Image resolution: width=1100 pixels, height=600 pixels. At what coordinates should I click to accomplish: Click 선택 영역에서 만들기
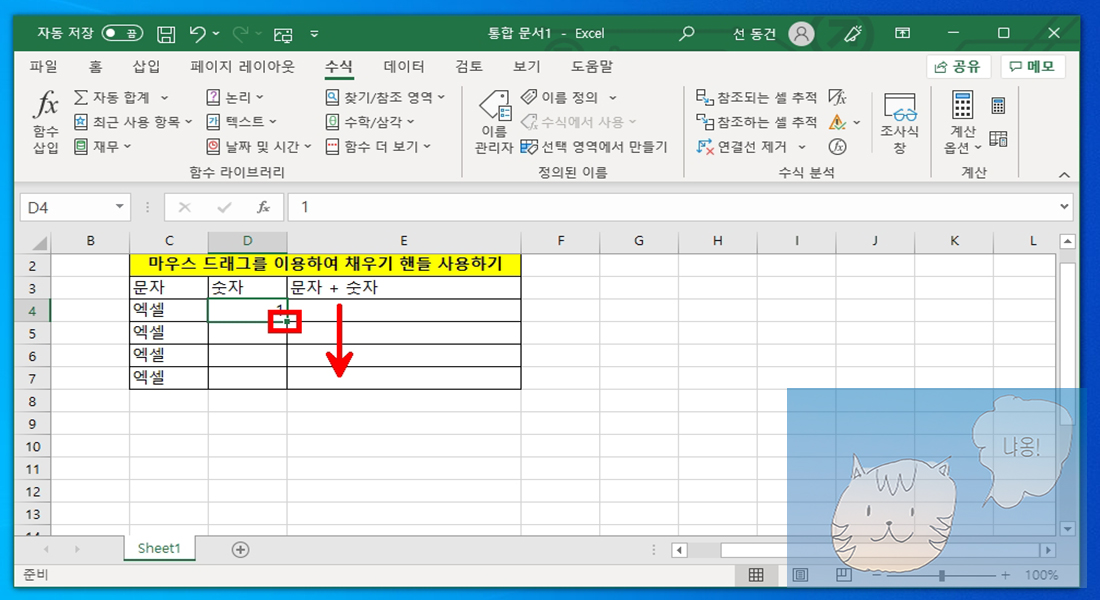(594, 147)
